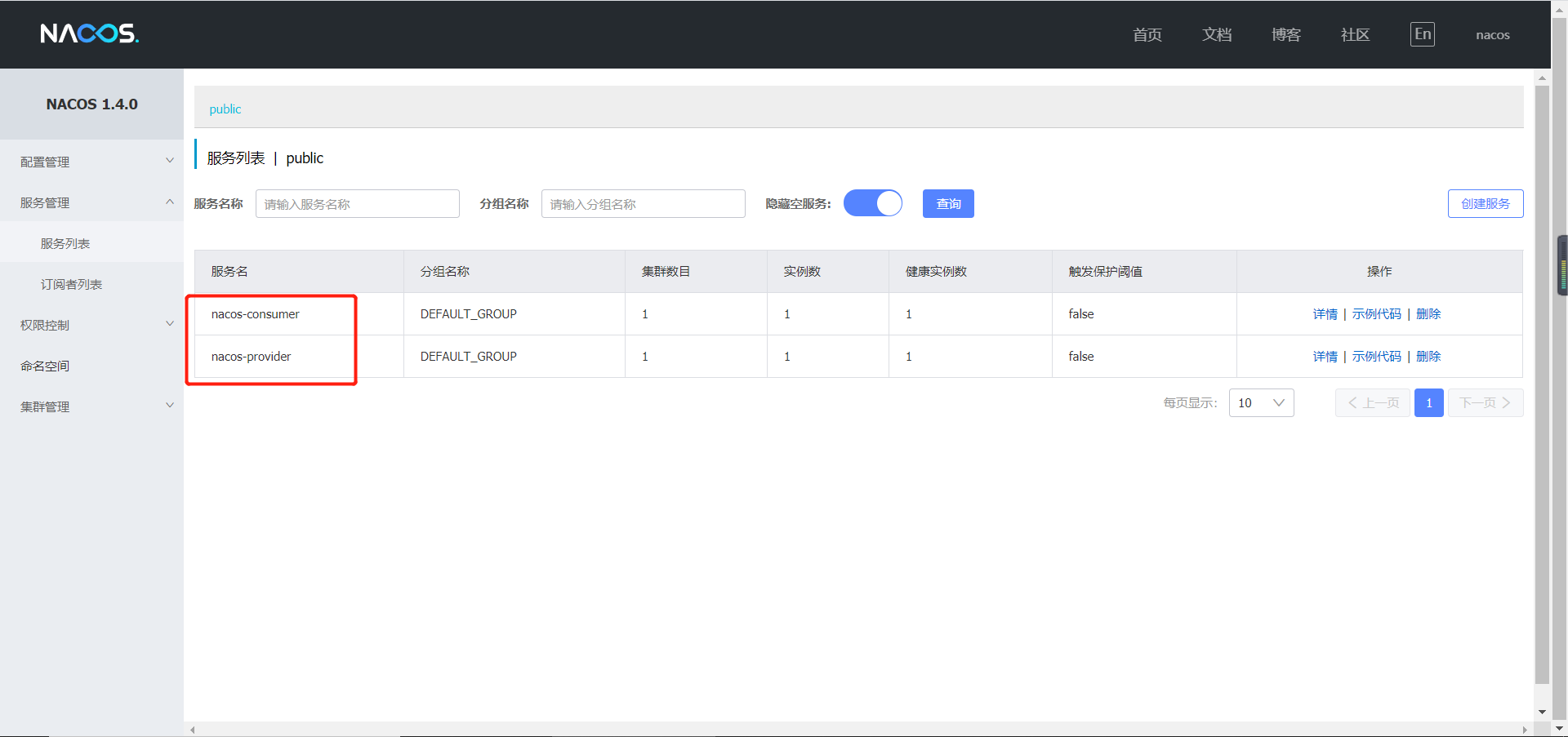Click the NACOS 1.4.0 version title
The height and width of the screenshot is (737, 1568).
point(92,104)
